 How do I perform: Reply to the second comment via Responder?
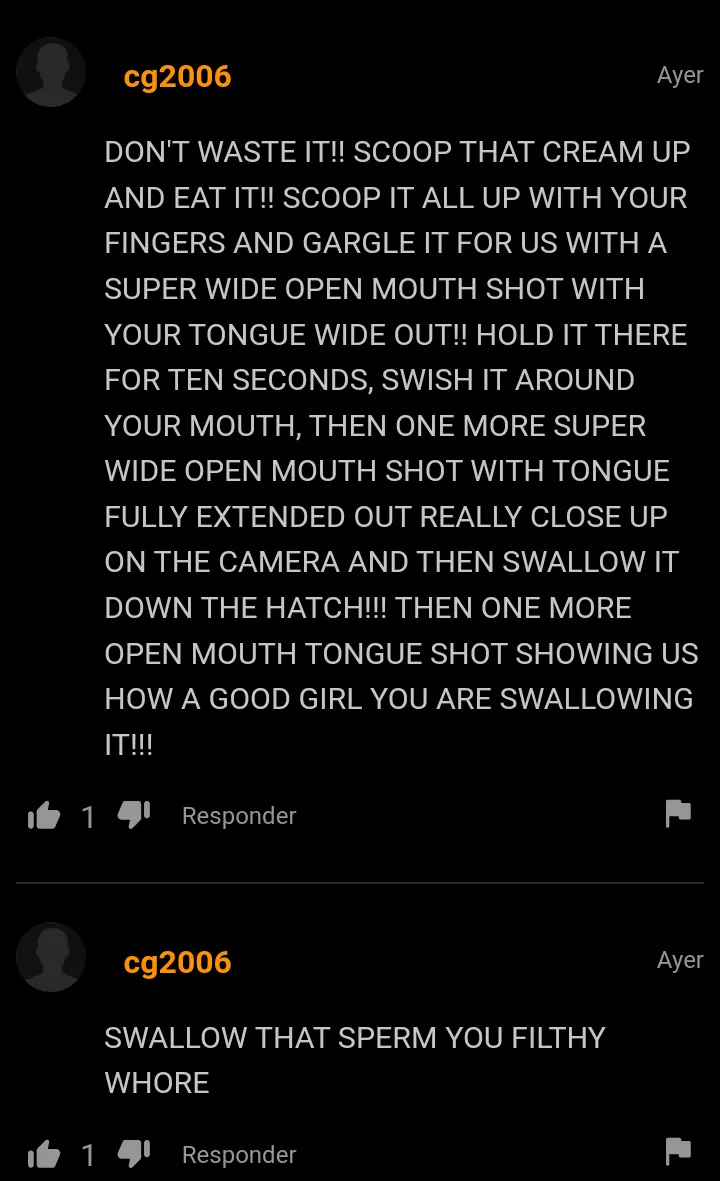pos(239,1155)
